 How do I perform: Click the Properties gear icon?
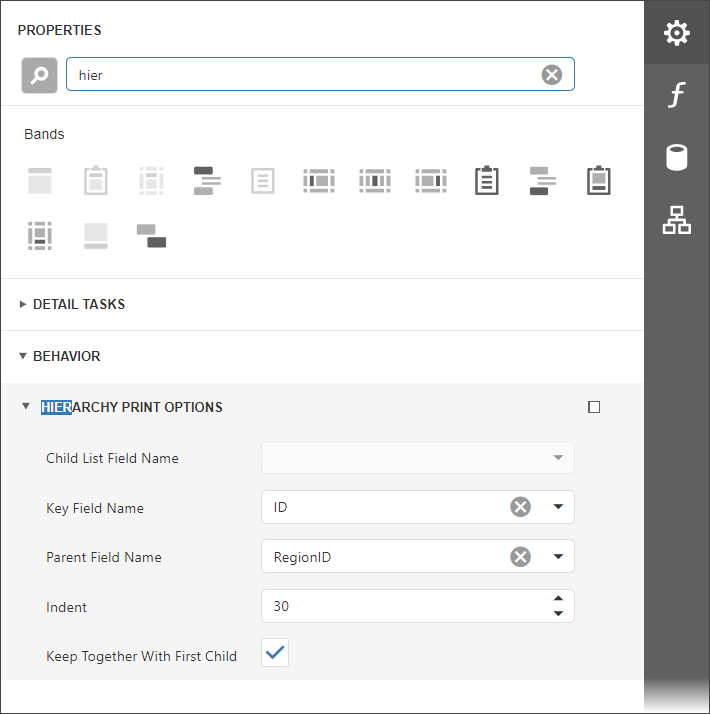click(677, 33)
